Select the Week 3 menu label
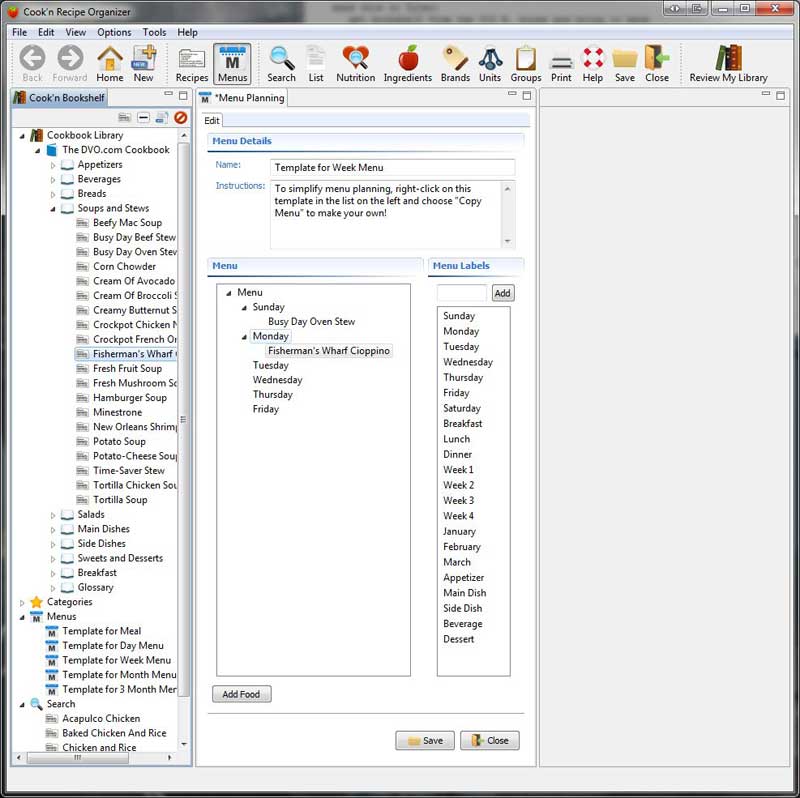This screenshot has width=800, height=798. click(458, 501)
